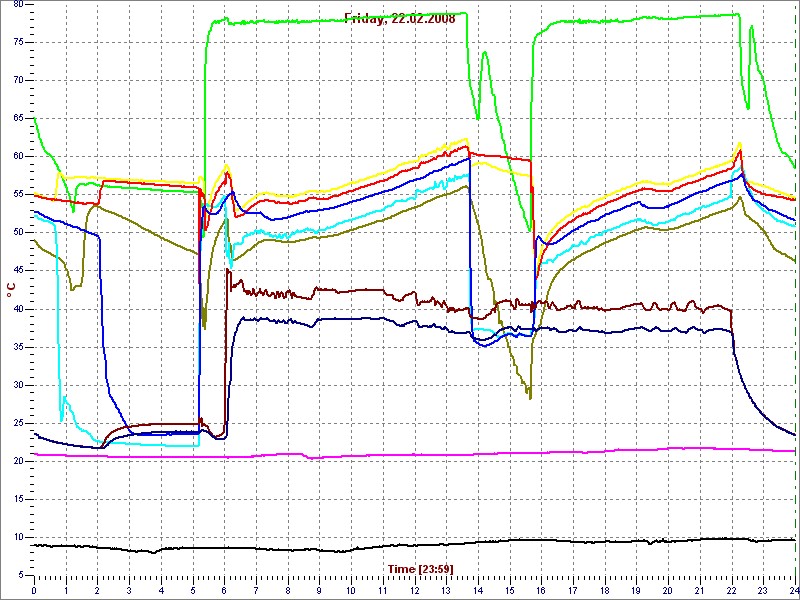Select hour 22 on the time axis

(731, 590)
